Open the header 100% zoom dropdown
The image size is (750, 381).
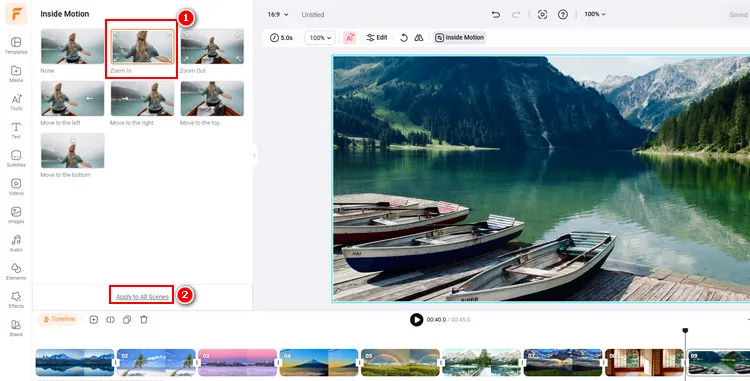click(595, 14)
